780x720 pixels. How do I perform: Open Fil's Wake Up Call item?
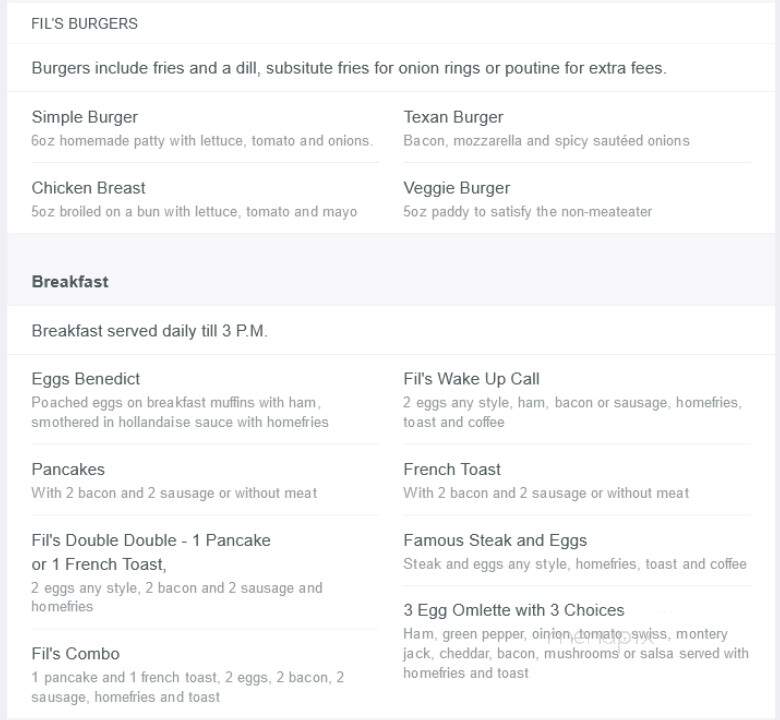(x=471, y=379)
